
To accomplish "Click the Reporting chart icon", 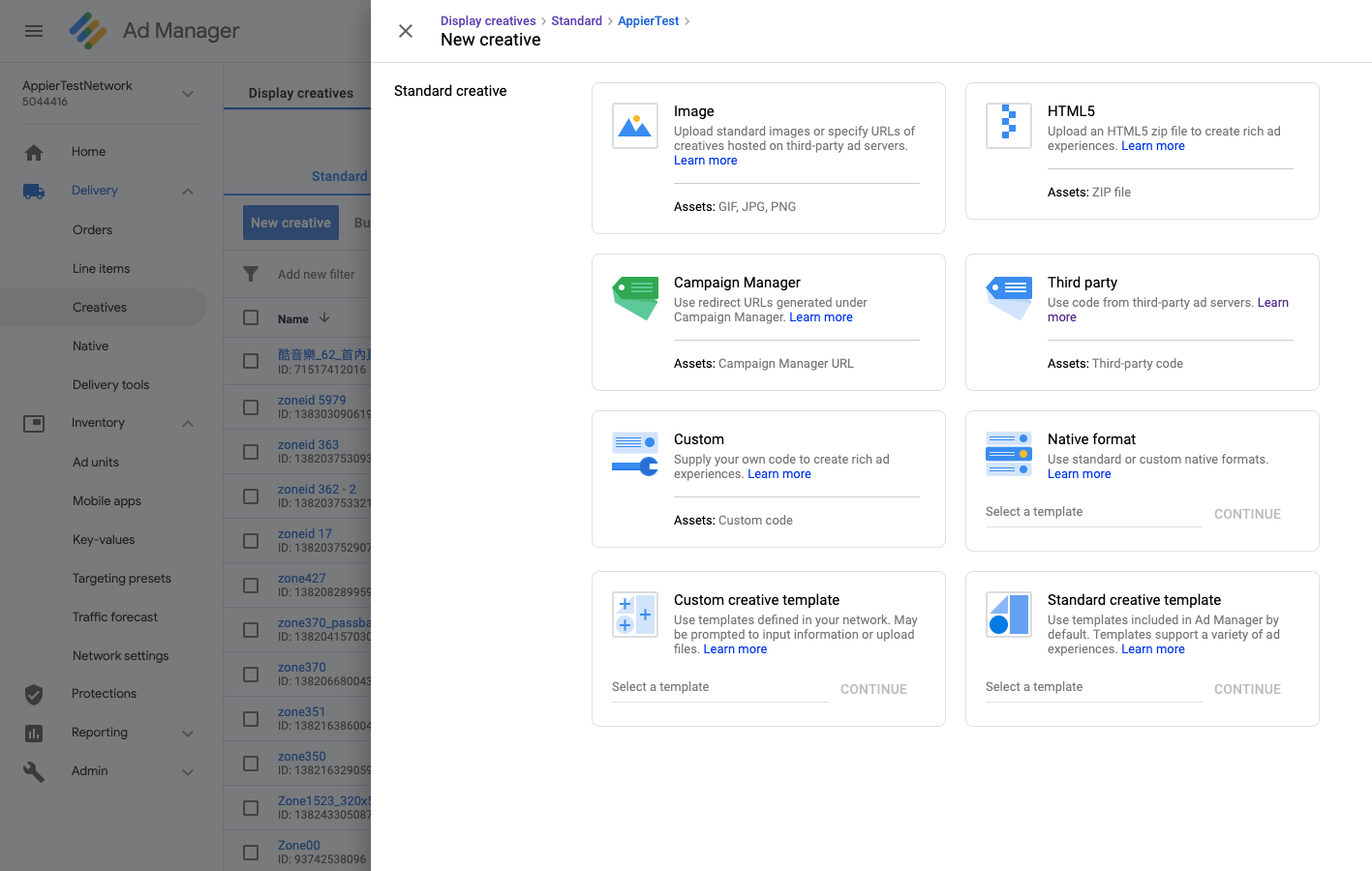I will [x=34, y=733].
